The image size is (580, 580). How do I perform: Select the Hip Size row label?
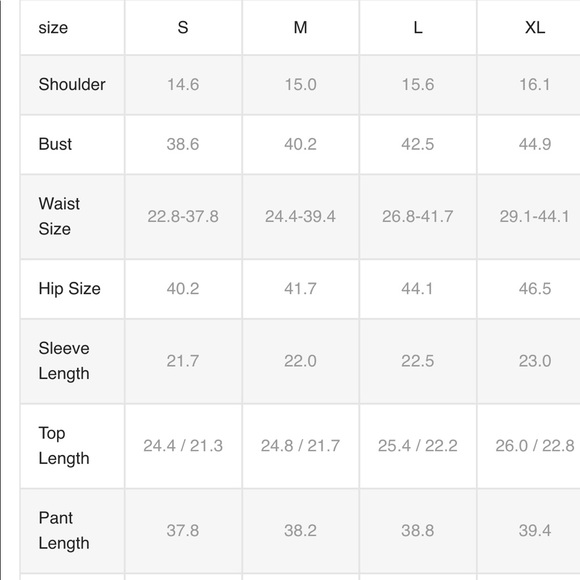click(70, 289)
